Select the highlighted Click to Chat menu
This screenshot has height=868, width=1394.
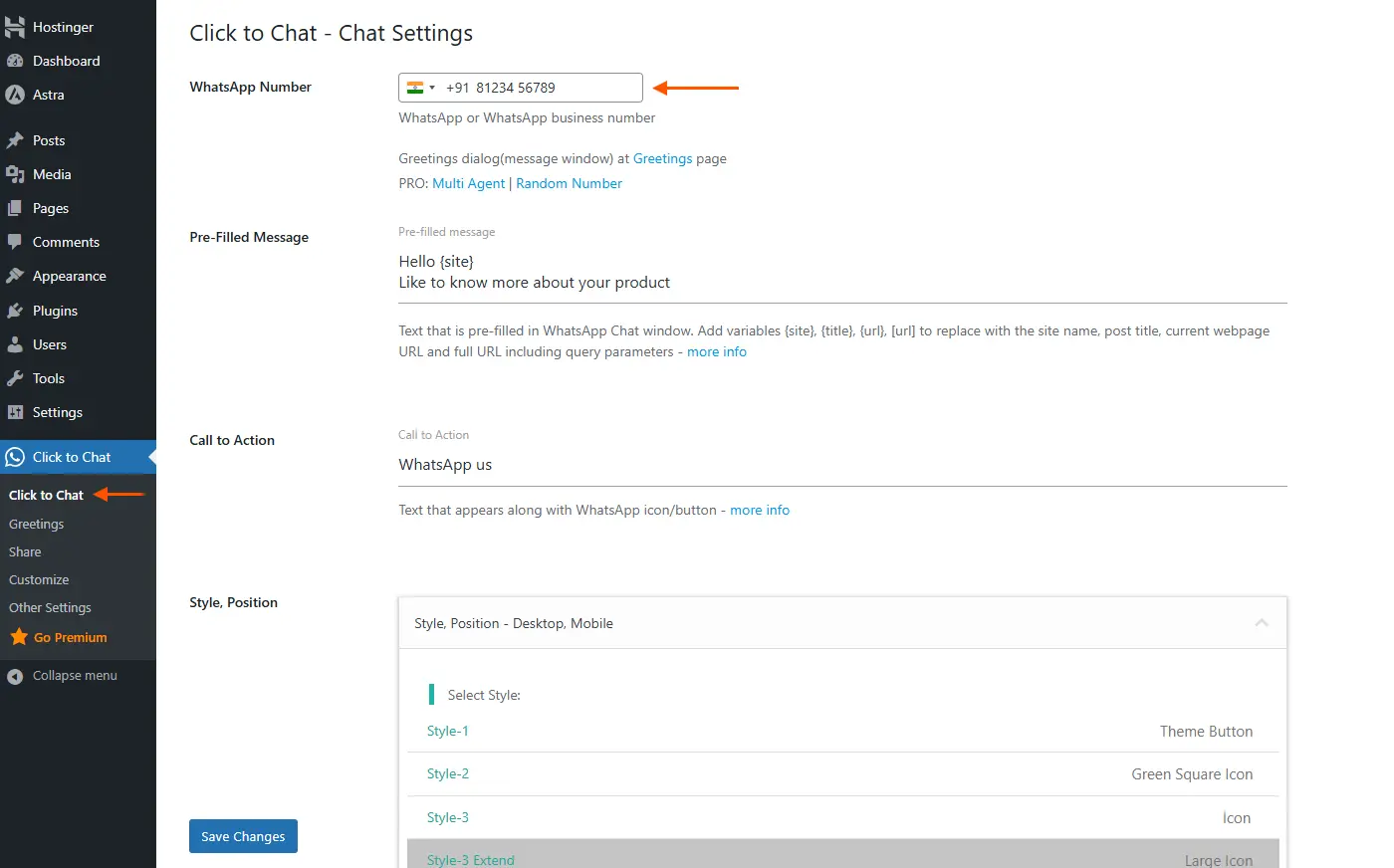[78, 457]
